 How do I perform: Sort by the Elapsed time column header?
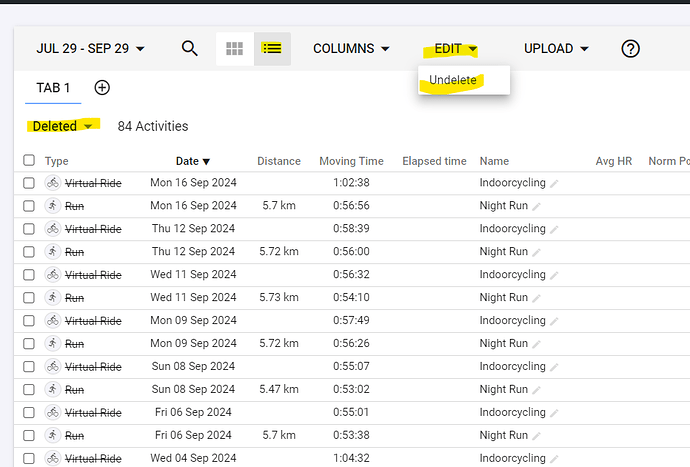tap(434, 161)
